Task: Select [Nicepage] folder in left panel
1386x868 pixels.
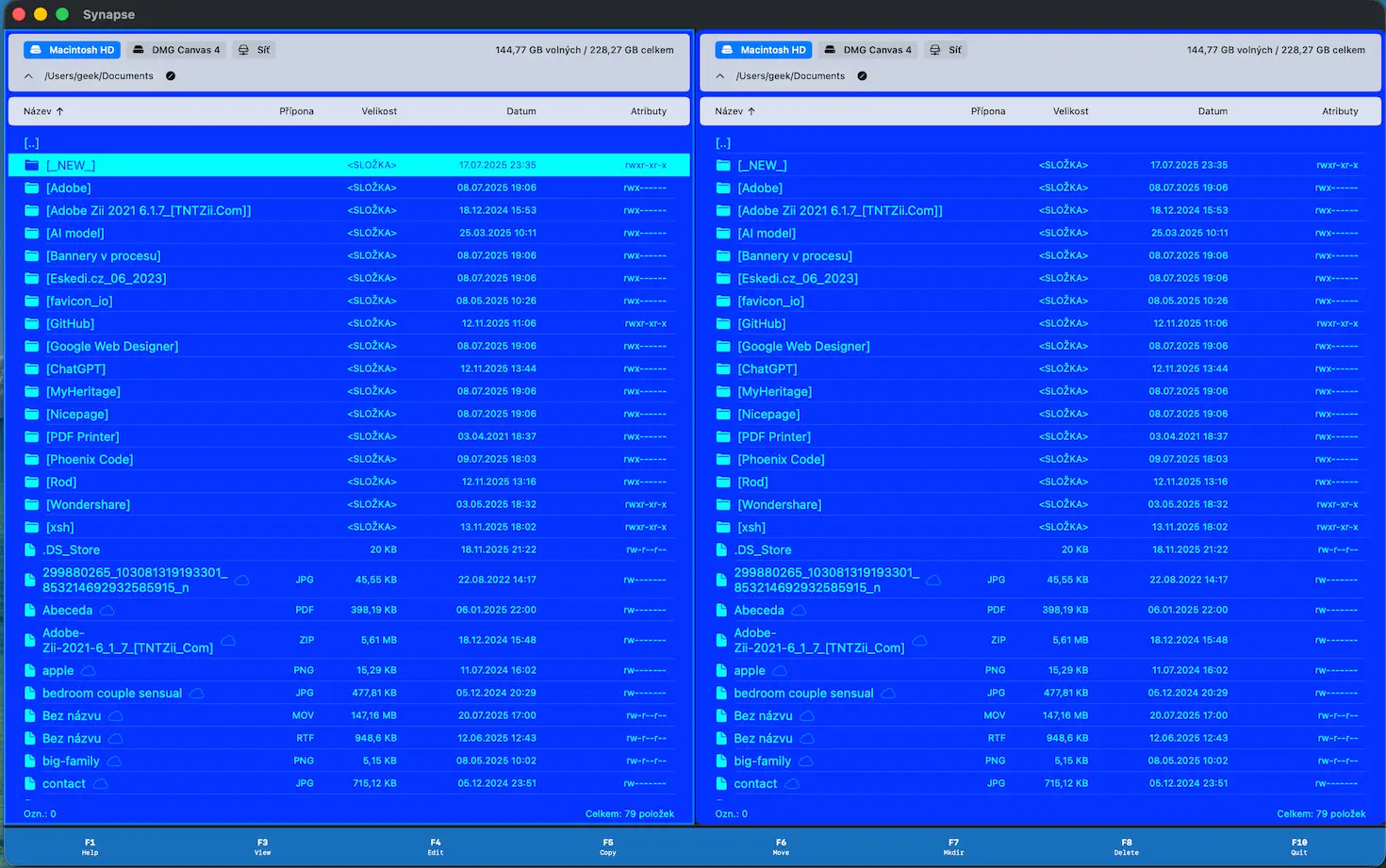Action: (349, 414)
